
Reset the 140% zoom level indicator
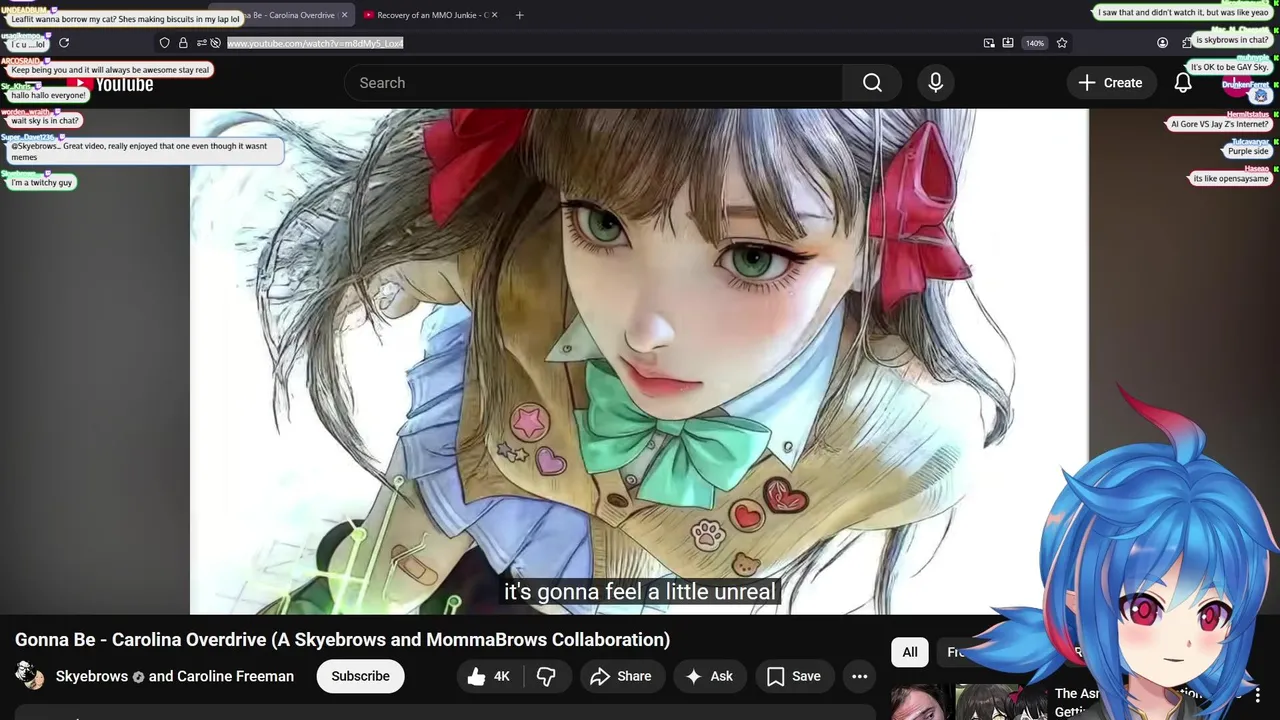[1035, 43]
